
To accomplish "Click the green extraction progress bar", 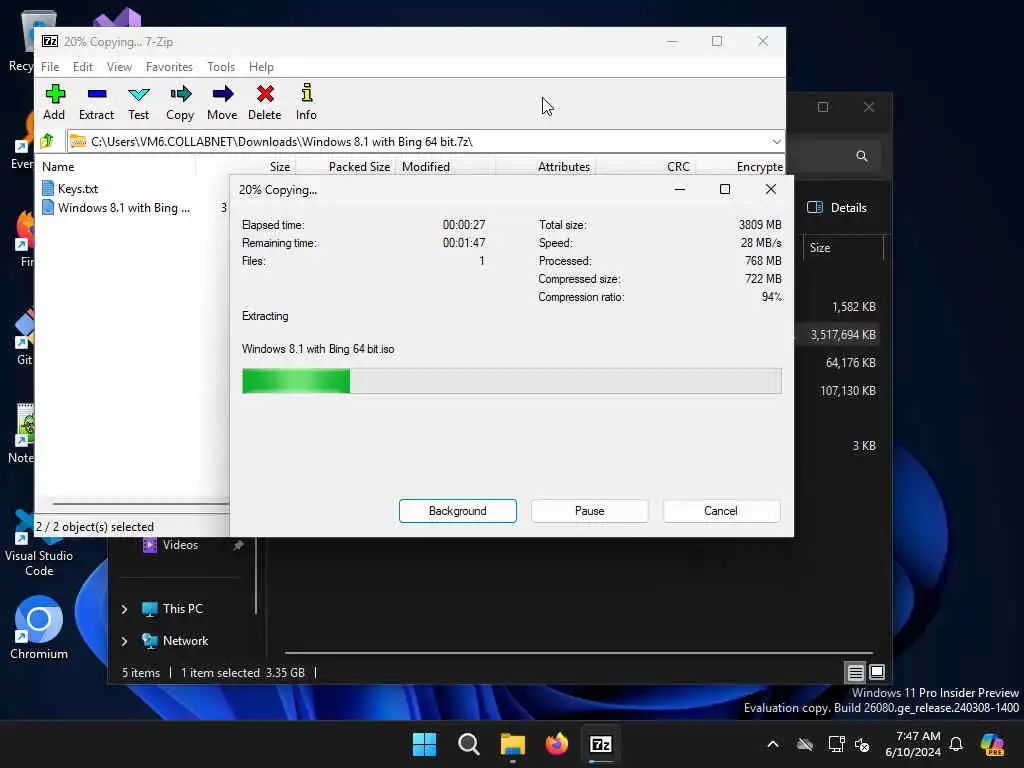I will point(511,381).
